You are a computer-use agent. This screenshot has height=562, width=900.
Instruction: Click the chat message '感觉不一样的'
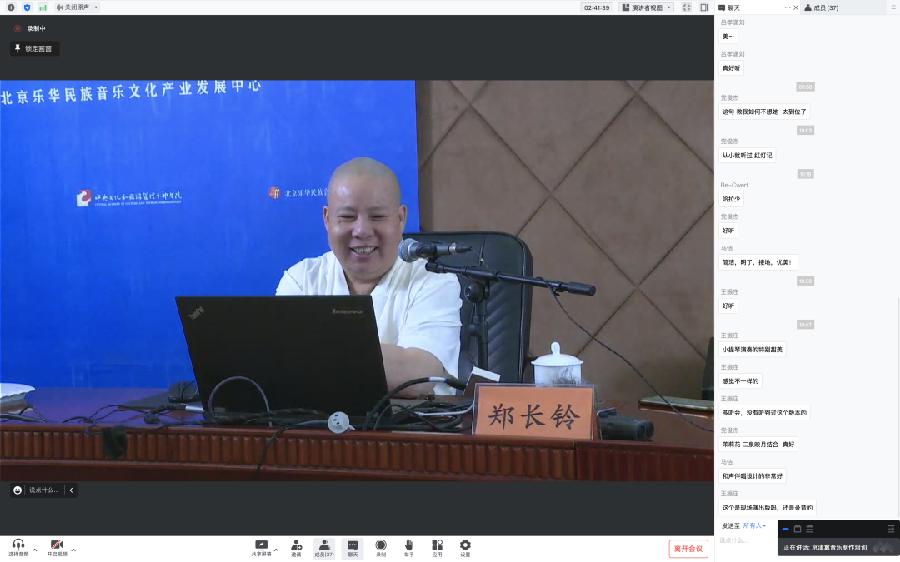tap(740, 381)
